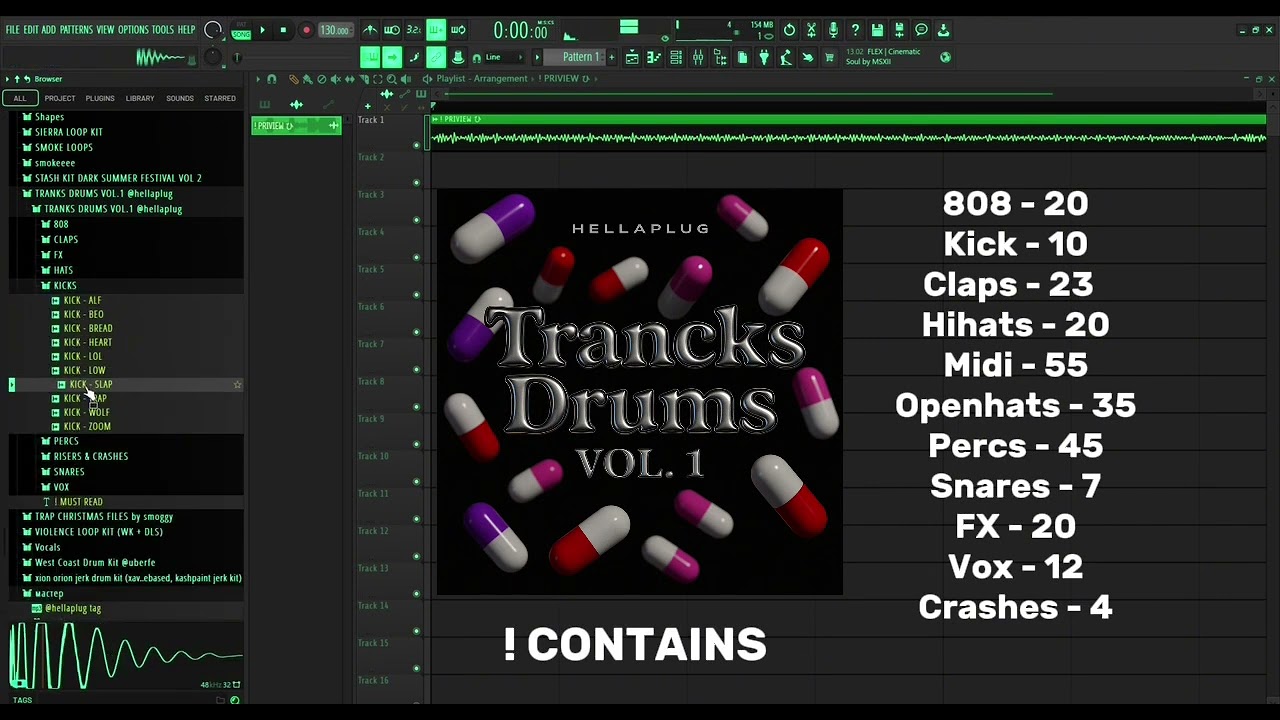This screenshot has height=720, width=1280.
Task: Open the OPTIONS menu
Action: tap(133, 30)
